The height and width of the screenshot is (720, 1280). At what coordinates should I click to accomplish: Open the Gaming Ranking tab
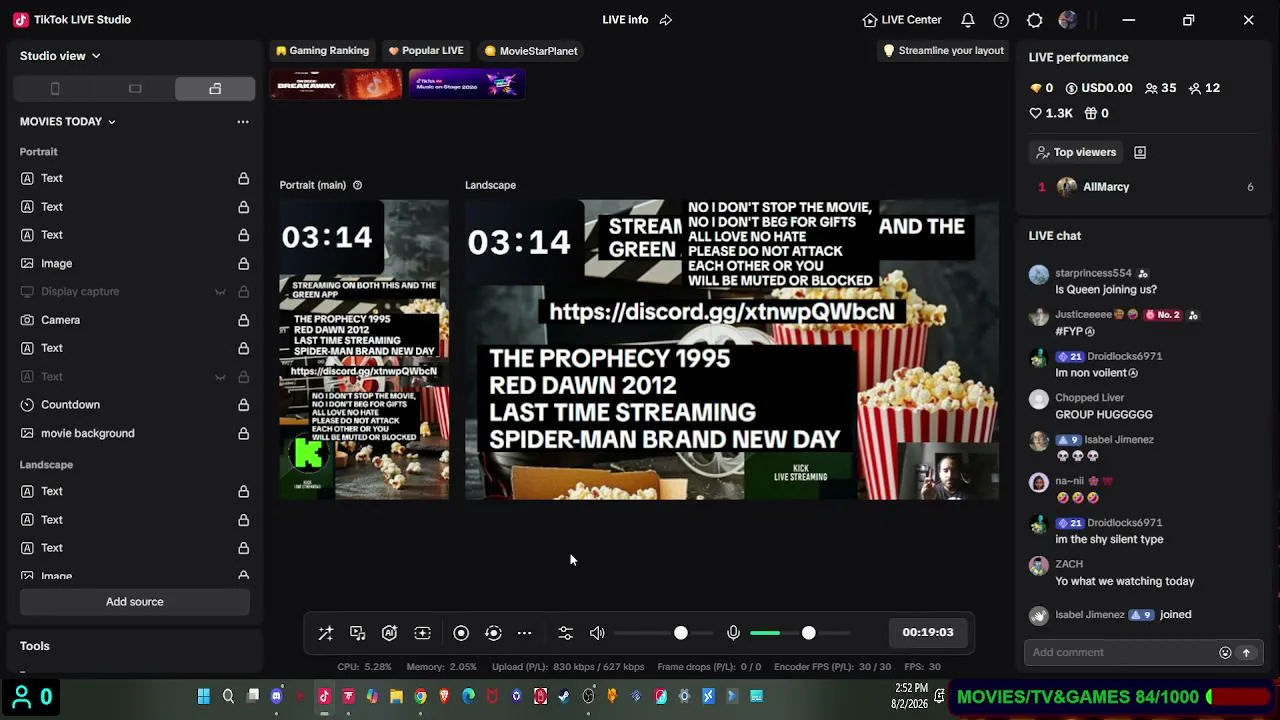pos(322,51)
